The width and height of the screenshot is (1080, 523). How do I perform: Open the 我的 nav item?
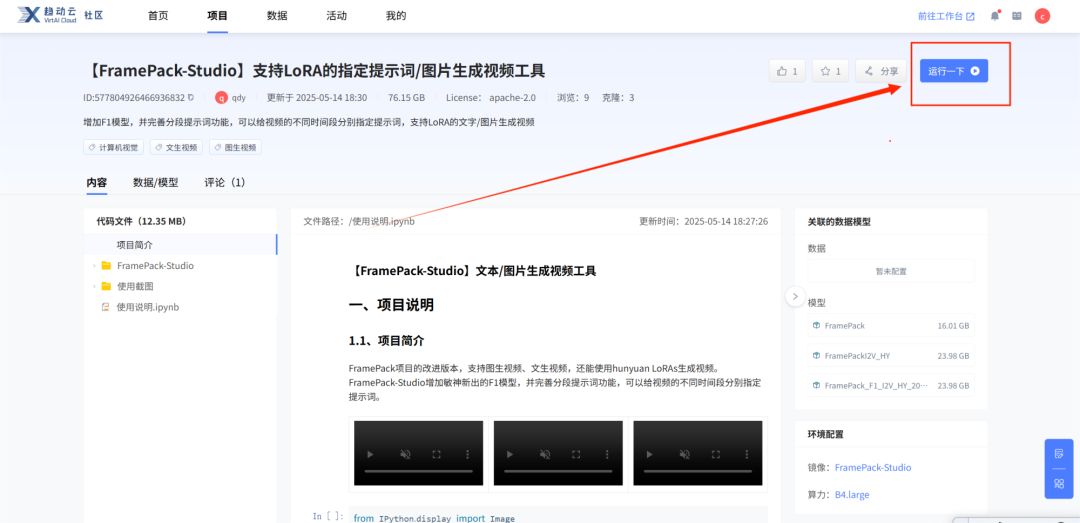coord(396,15)
